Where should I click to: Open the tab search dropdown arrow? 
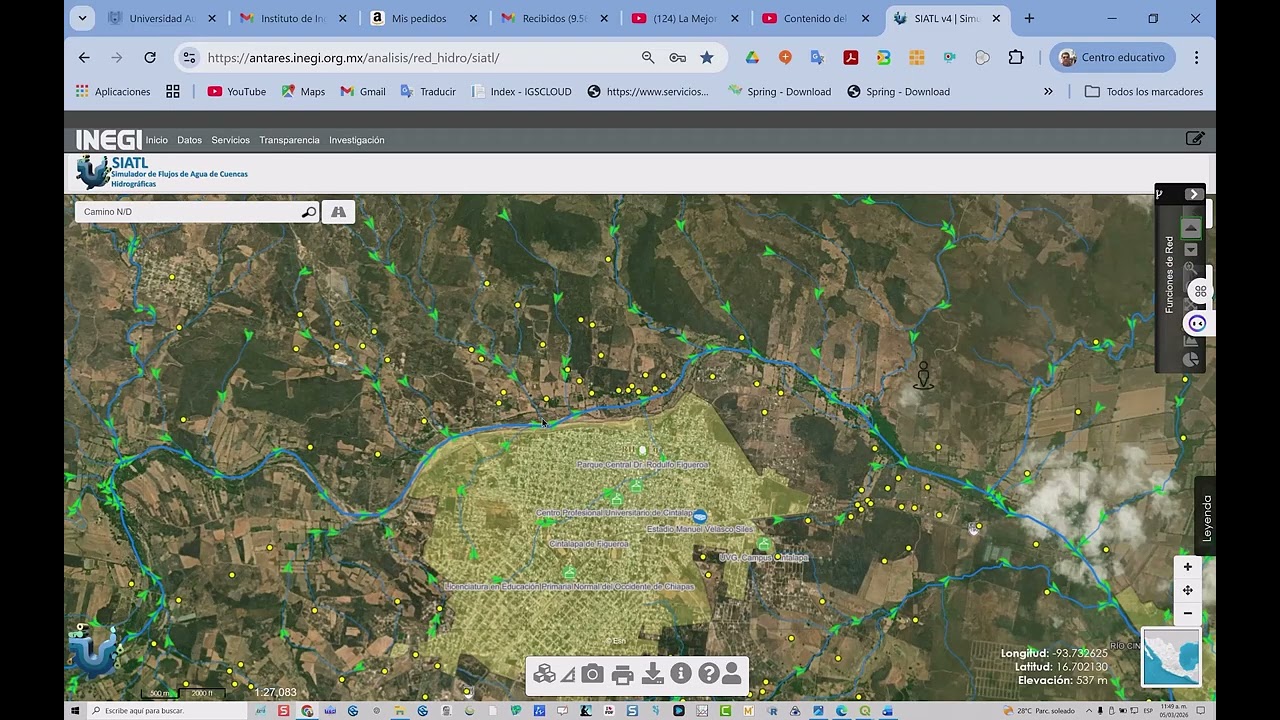pos(83,18)
